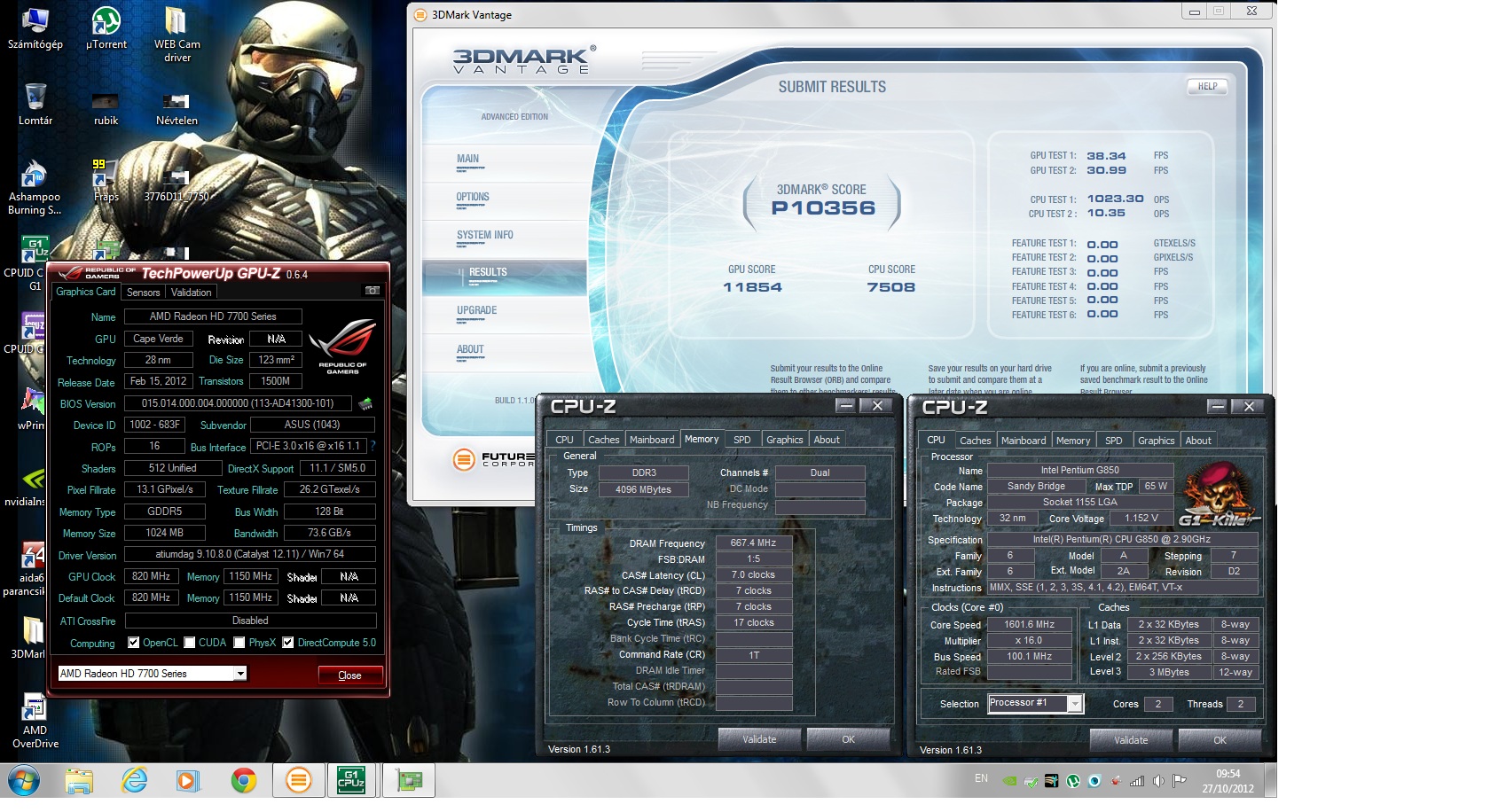Click the EN language indicator in tray
Image resolution: width=1506 pixels, height=812 pixels.
(x=981, y=778)
